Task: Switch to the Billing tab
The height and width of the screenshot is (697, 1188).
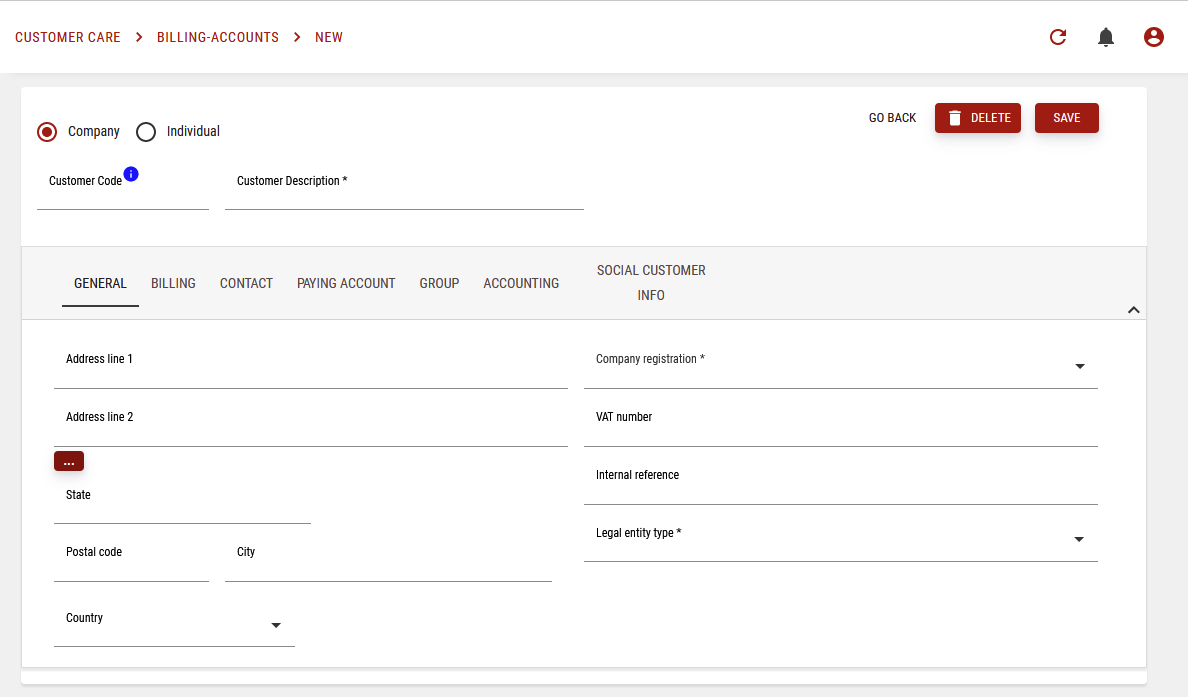Action: 173,284
